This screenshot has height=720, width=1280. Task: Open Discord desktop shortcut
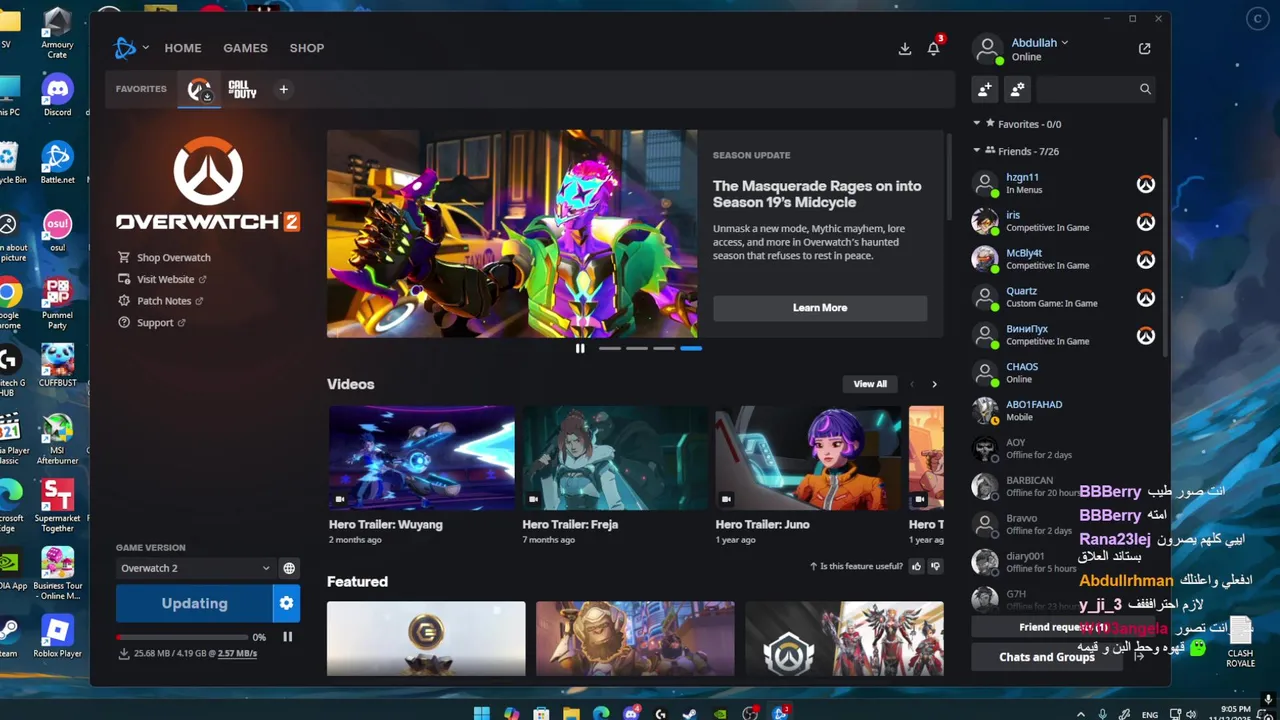[x=57, y=96]
